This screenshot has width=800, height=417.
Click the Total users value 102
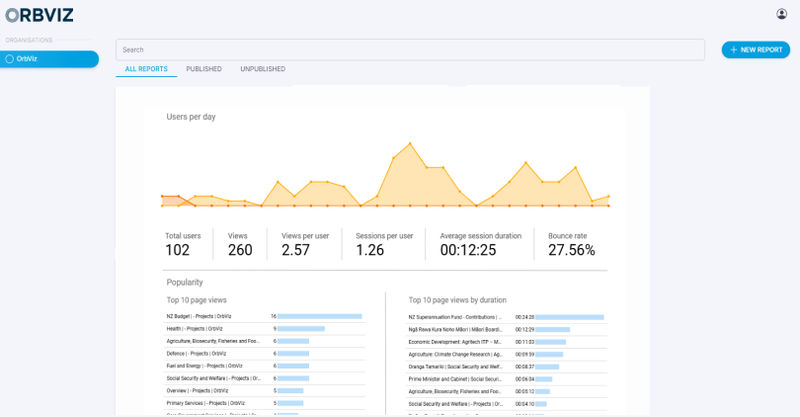click(178, 250)
